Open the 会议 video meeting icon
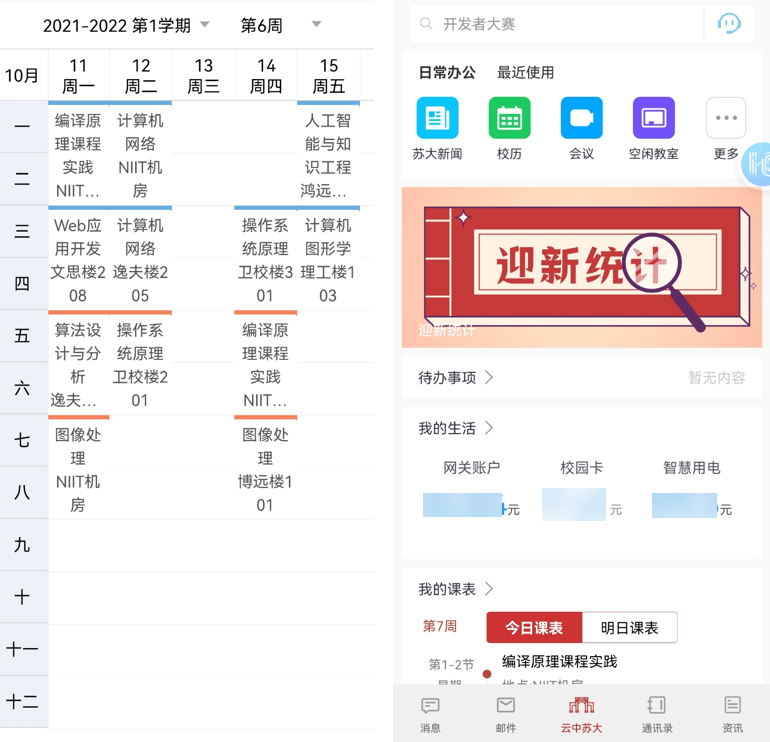This screenshot has height=742, width=770. pos(581,118)
